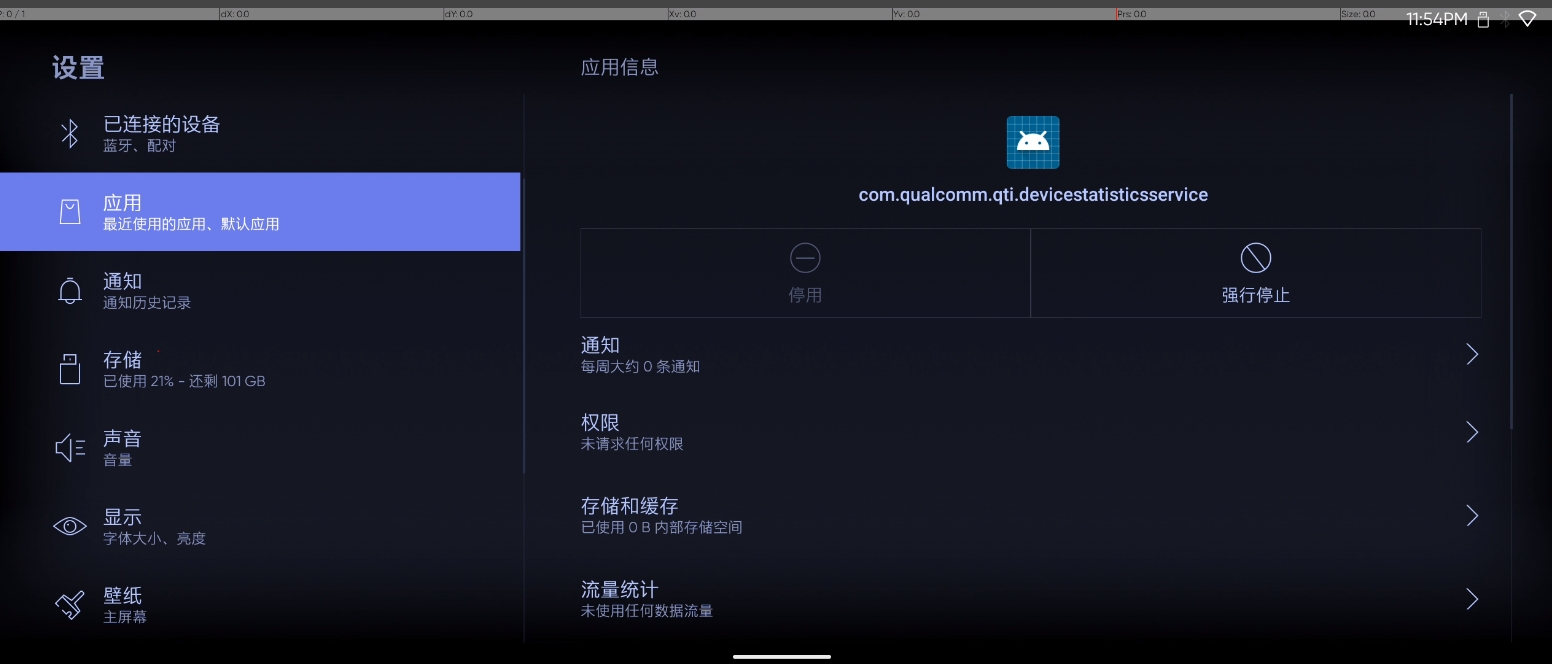
Task: Click the 11:54PM clock
Action: pos(1437,19)
